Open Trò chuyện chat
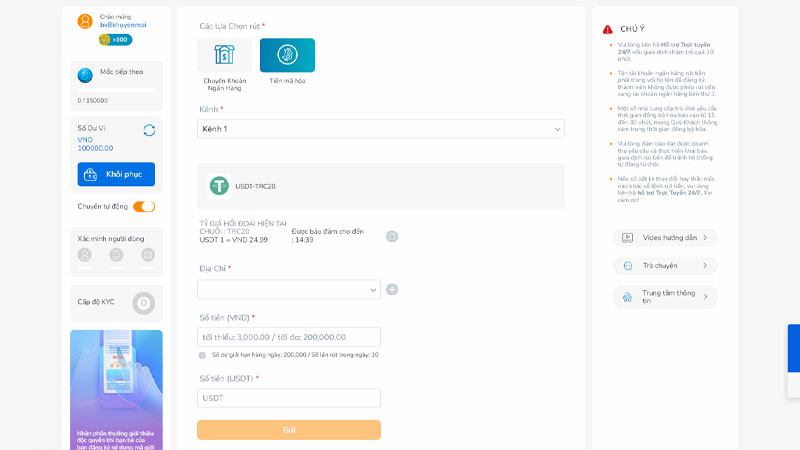Viewport: 800px width, 450px height. pyautogui.click(x=665, y=266)
